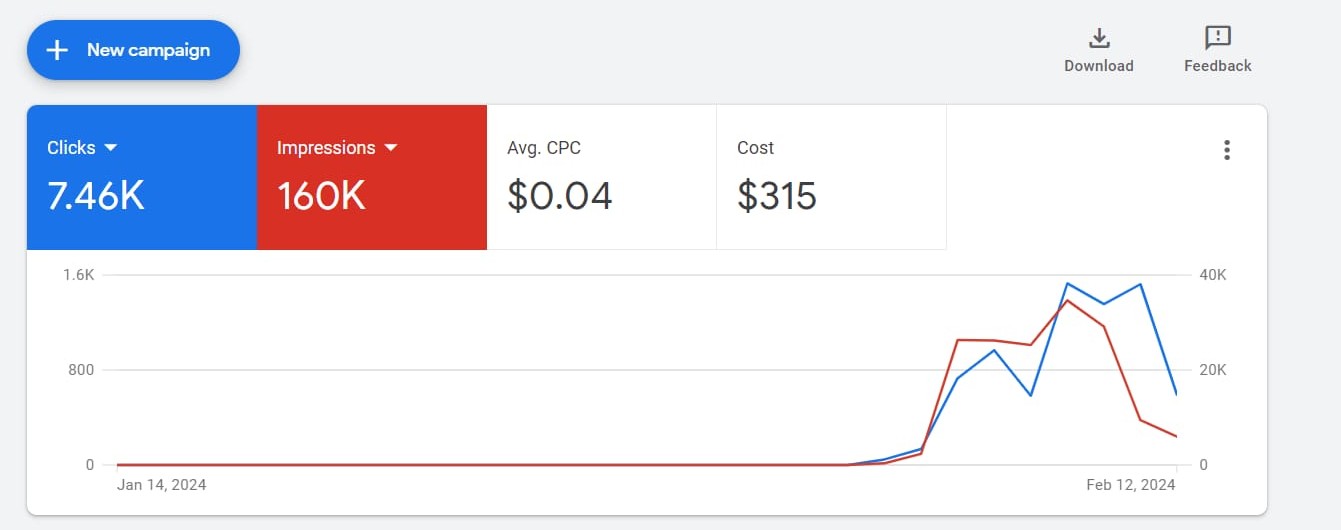1341x530 pixels.
Task: Open the three-dot more options menu
Action: tap(1227, 150)
